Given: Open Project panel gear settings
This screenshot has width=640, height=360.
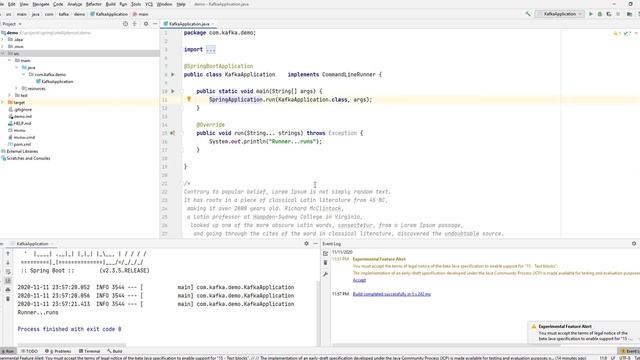Looking at the screenshot, I should click(x=146, y=24).
